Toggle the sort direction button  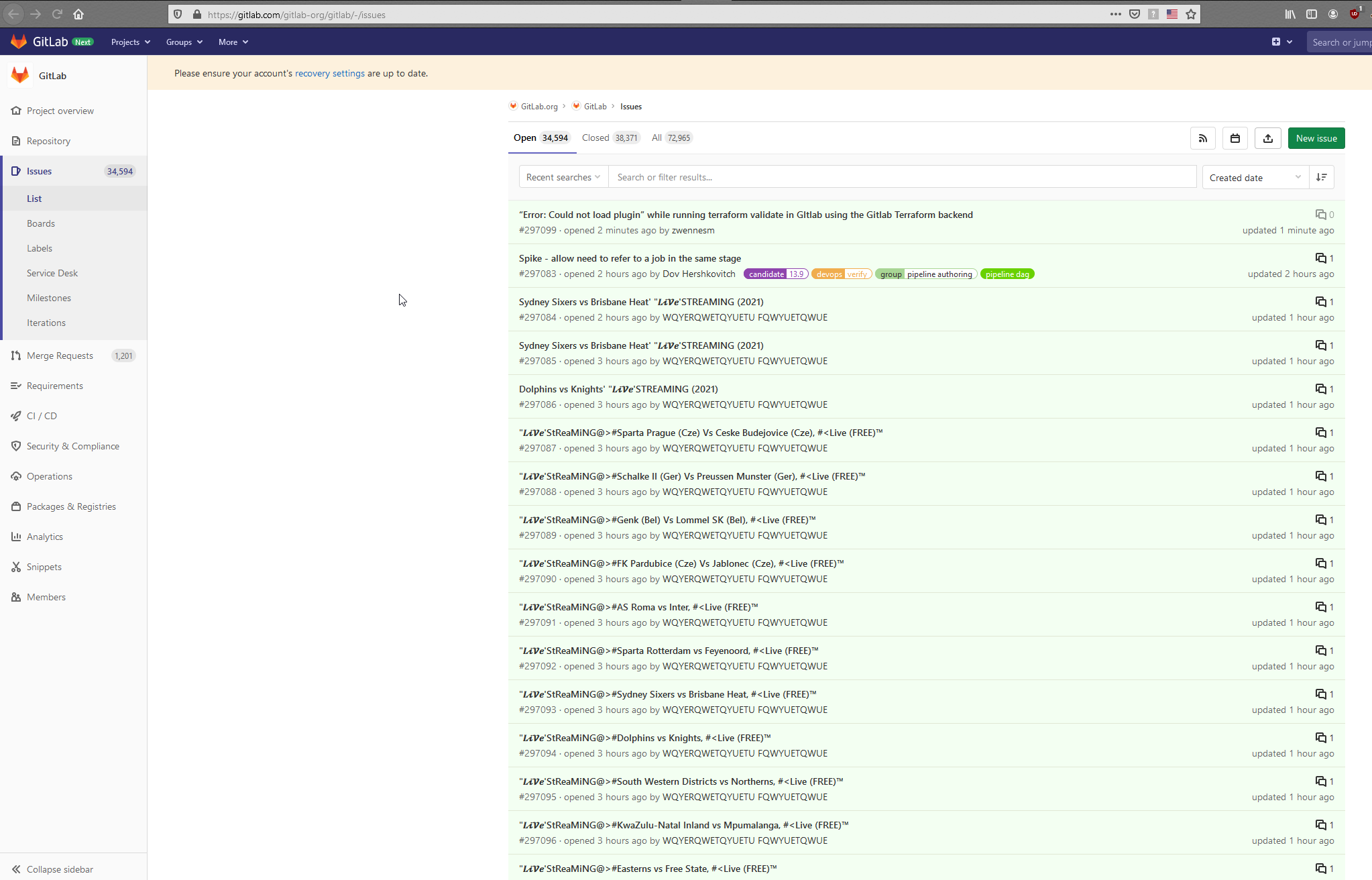coord(1321,177)
